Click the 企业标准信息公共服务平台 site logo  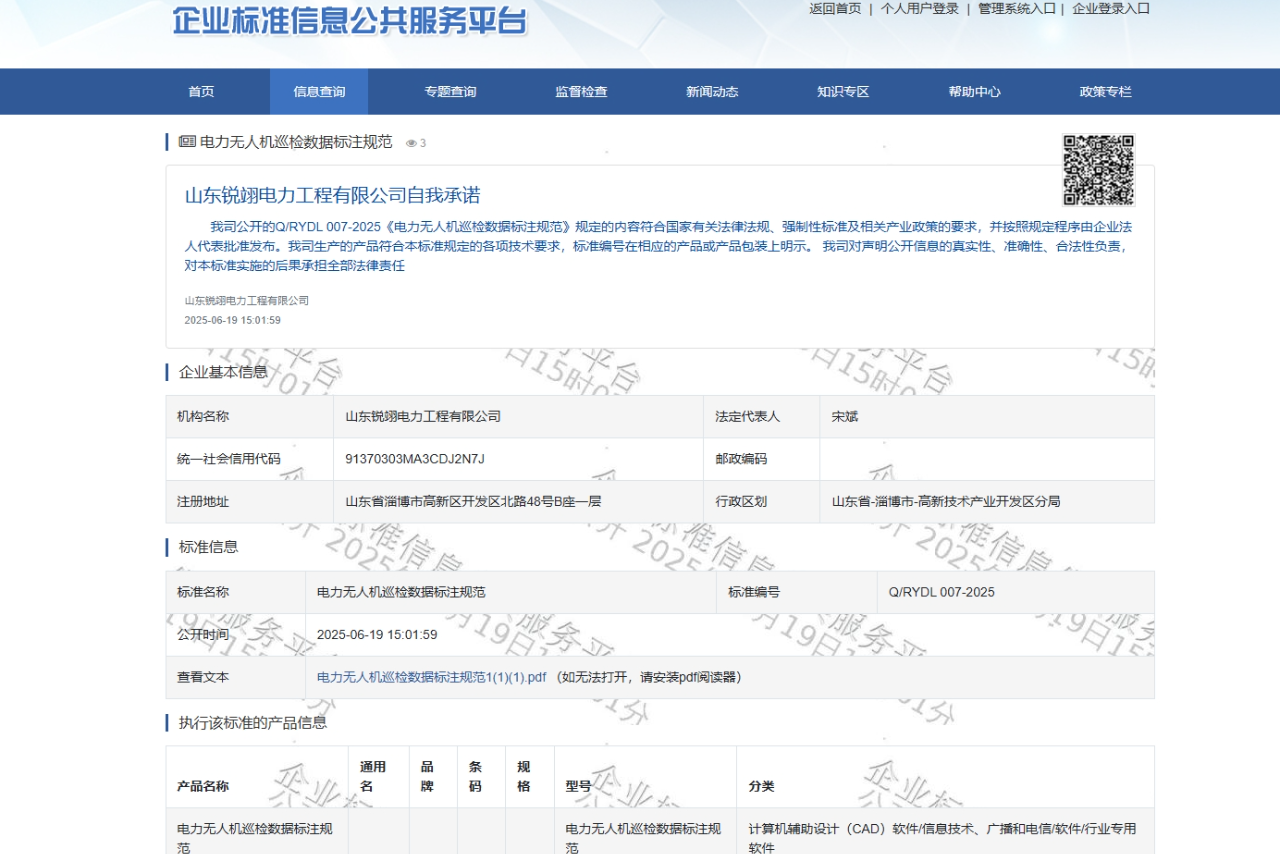pos(350,20)
